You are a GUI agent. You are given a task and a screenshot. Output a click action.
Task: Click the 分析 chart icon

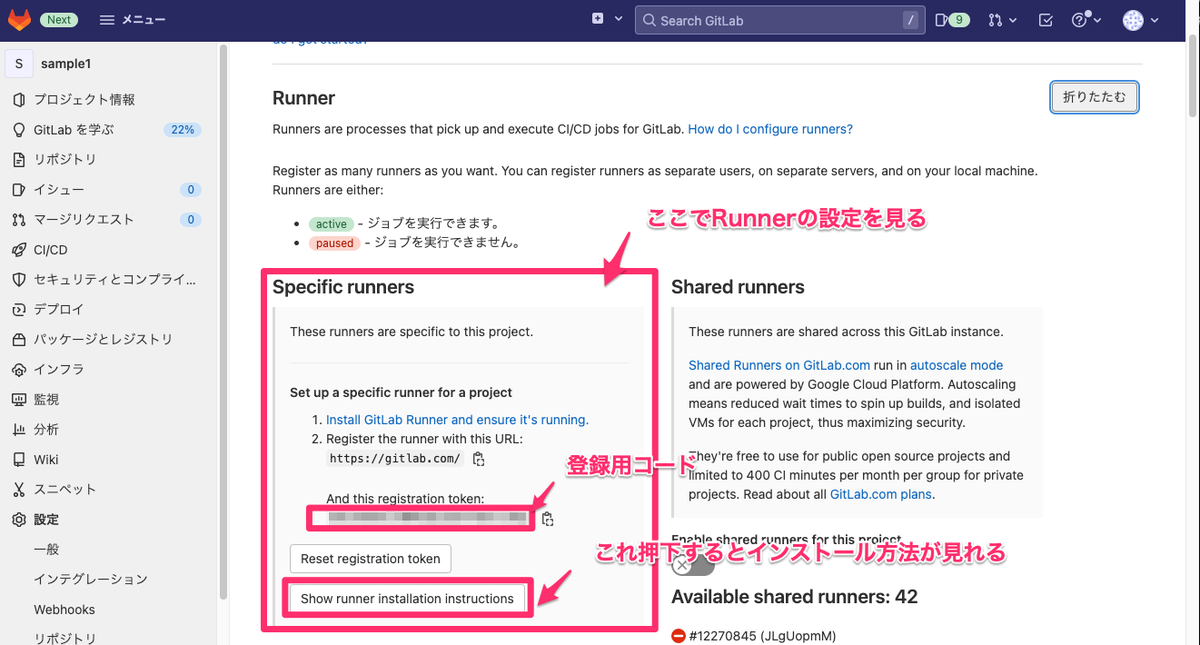coord(18,430)
